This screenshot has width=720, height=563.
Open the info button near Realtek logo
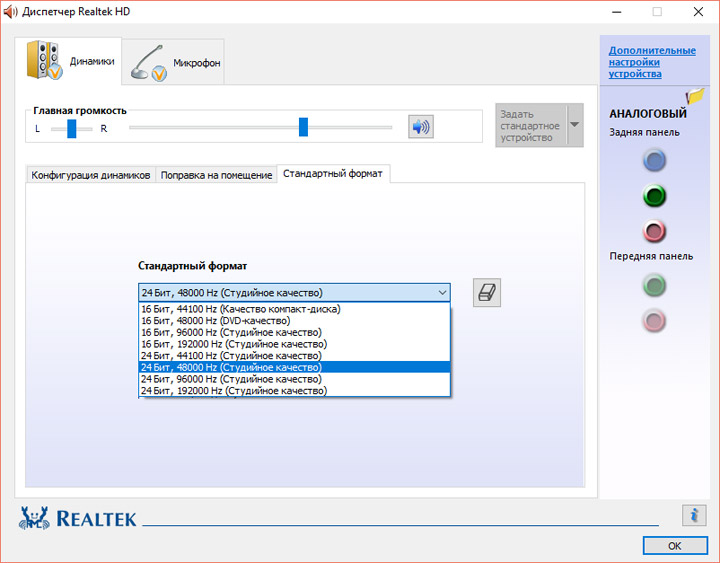click(694, 515)
